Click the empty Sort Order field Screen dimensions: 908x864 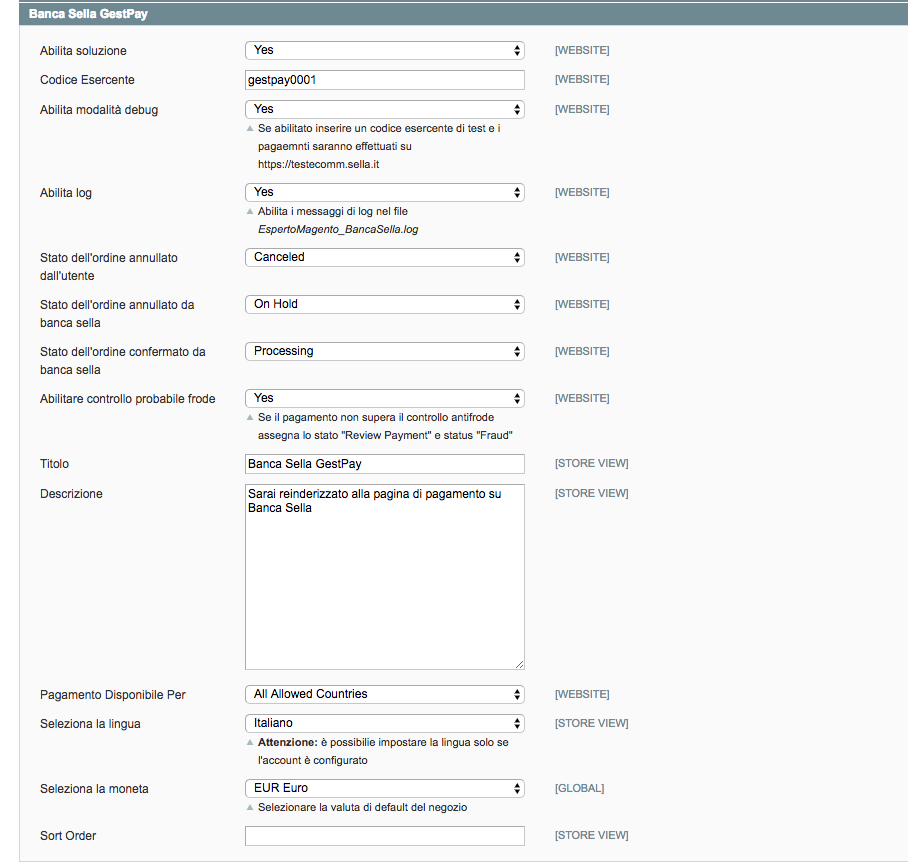385,836
